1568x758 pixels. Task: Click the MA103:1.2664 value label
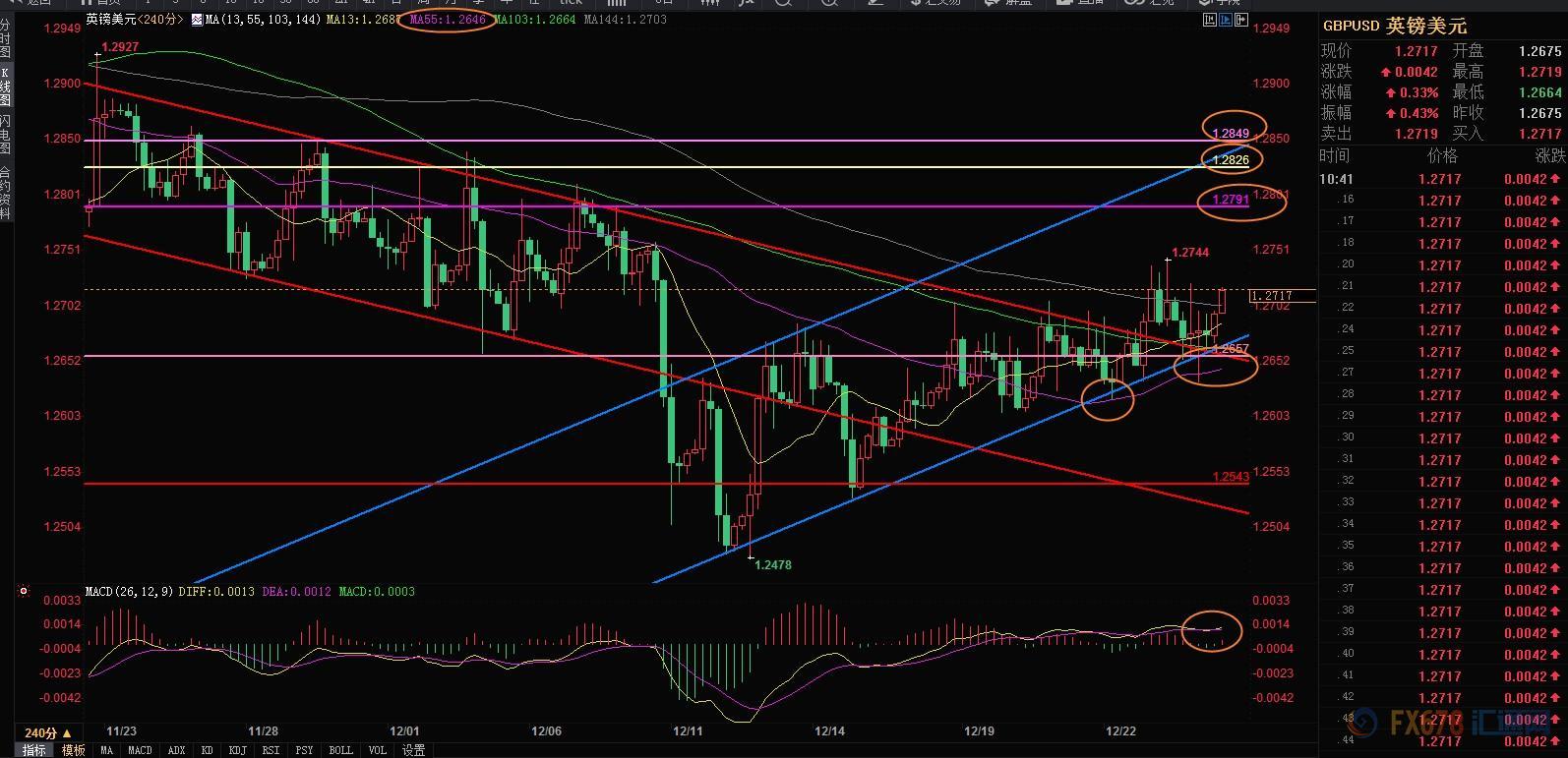tap(535, 19)
